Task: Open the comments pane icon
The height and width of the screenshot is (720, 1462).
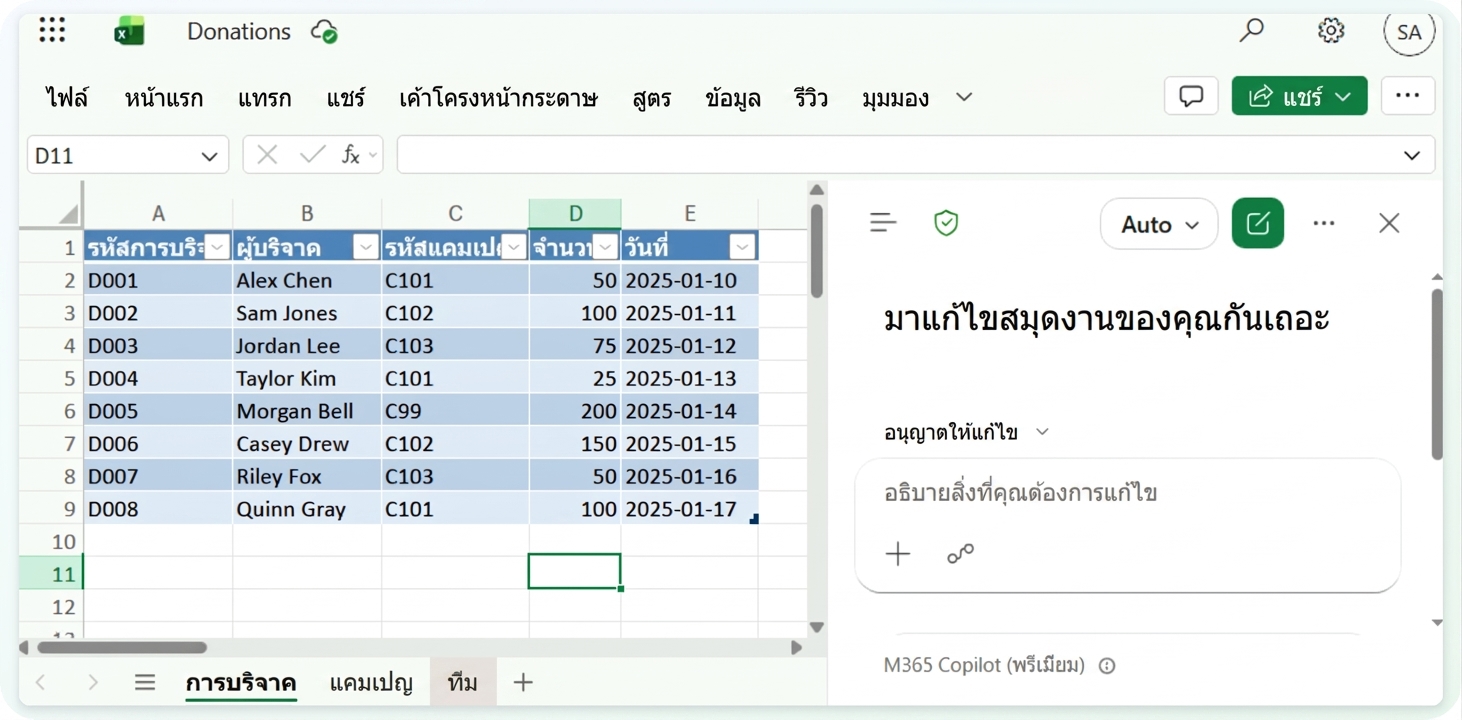Action: 1191,96
